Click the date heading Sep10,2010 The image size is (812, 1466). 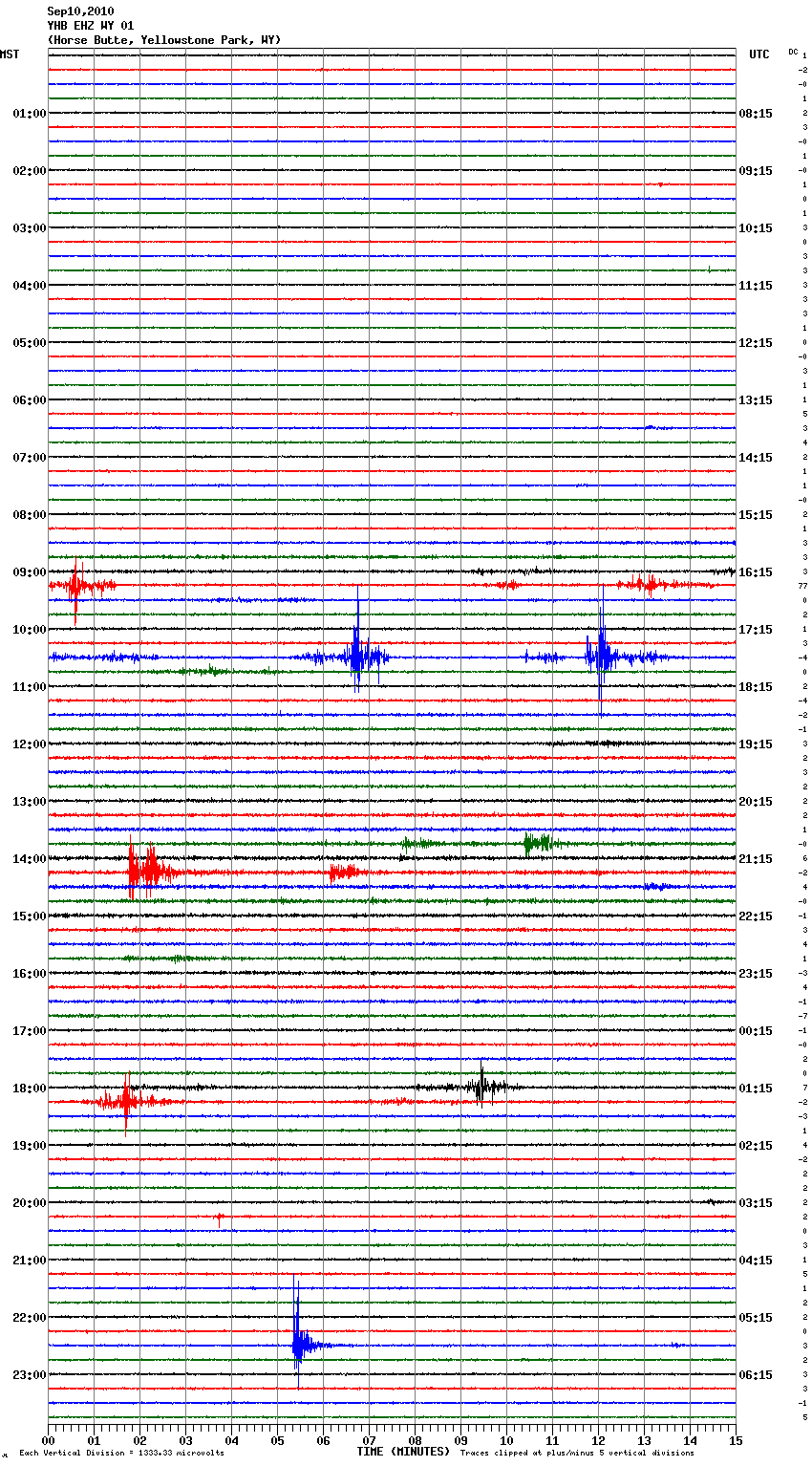click(80, 11)
